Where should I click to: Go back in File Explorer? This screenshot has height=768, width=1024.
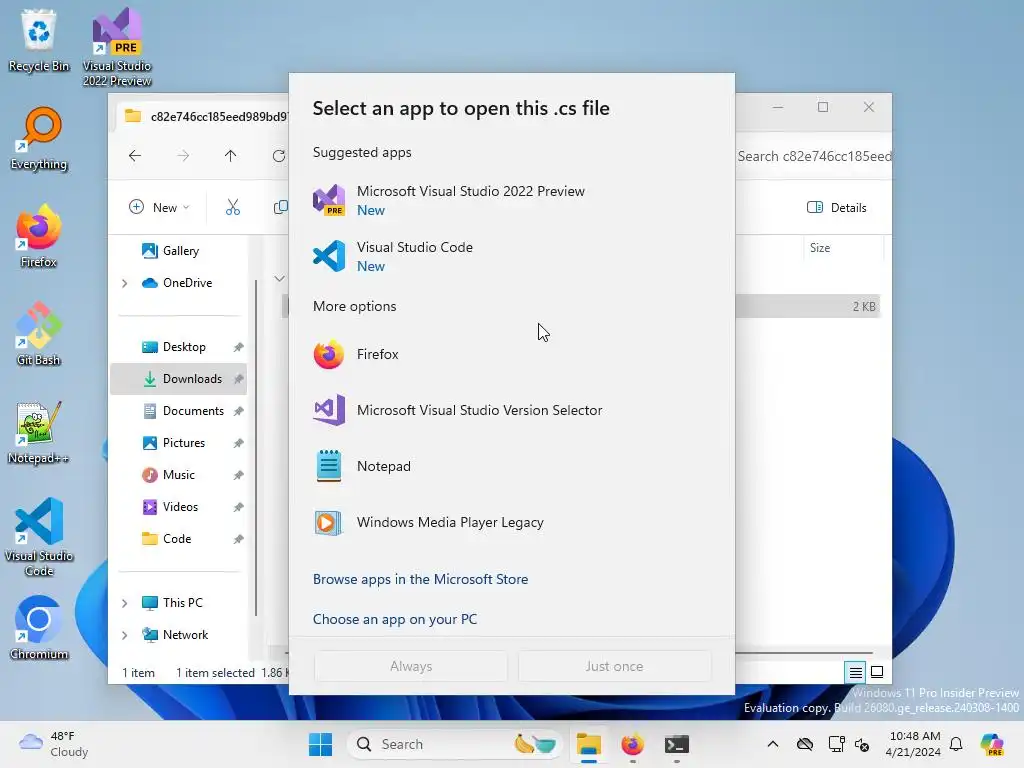click(x=135, y=155)
